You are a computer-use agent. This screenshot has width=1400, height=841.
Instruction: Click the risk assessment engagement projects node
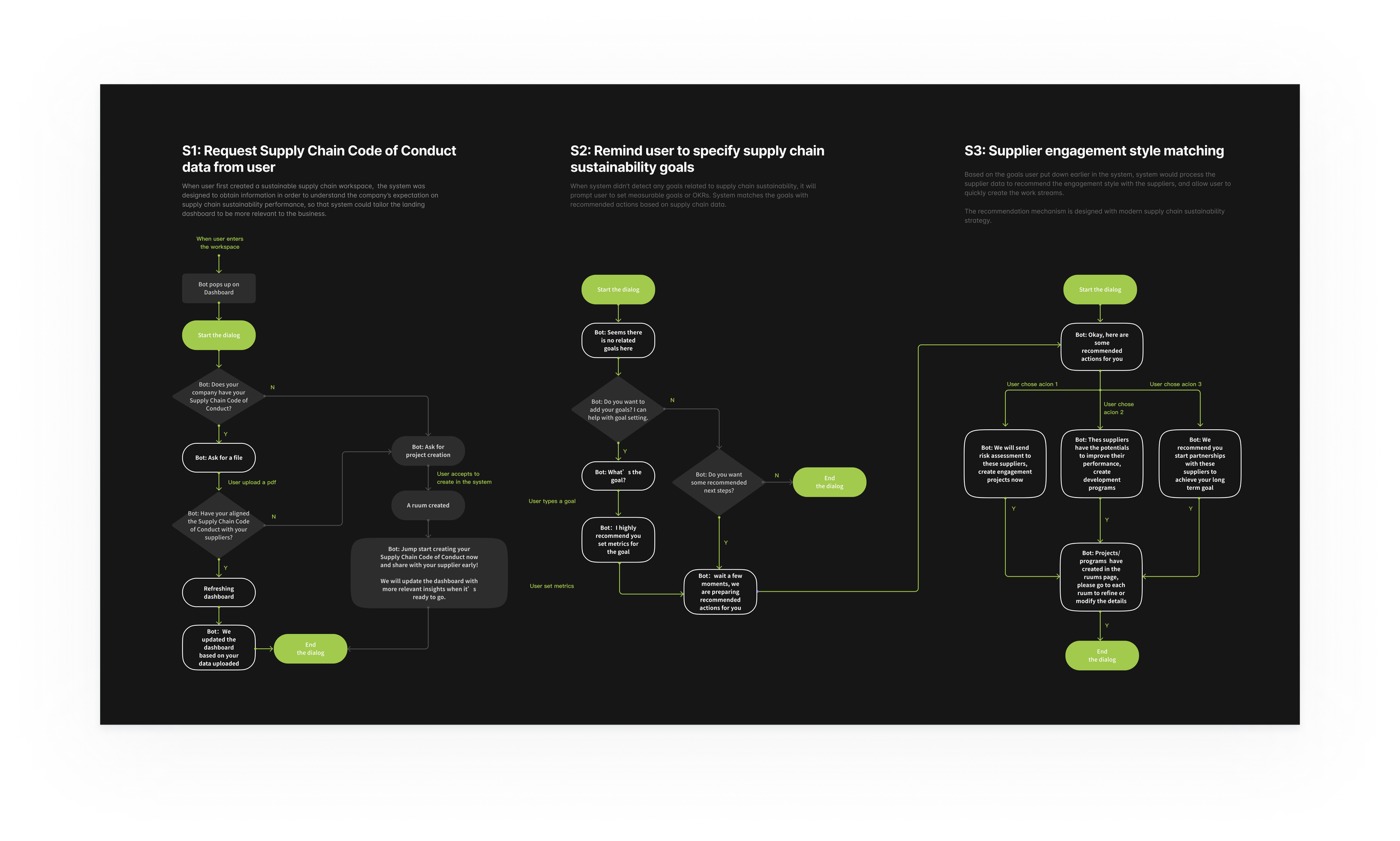coord(1005,463)
